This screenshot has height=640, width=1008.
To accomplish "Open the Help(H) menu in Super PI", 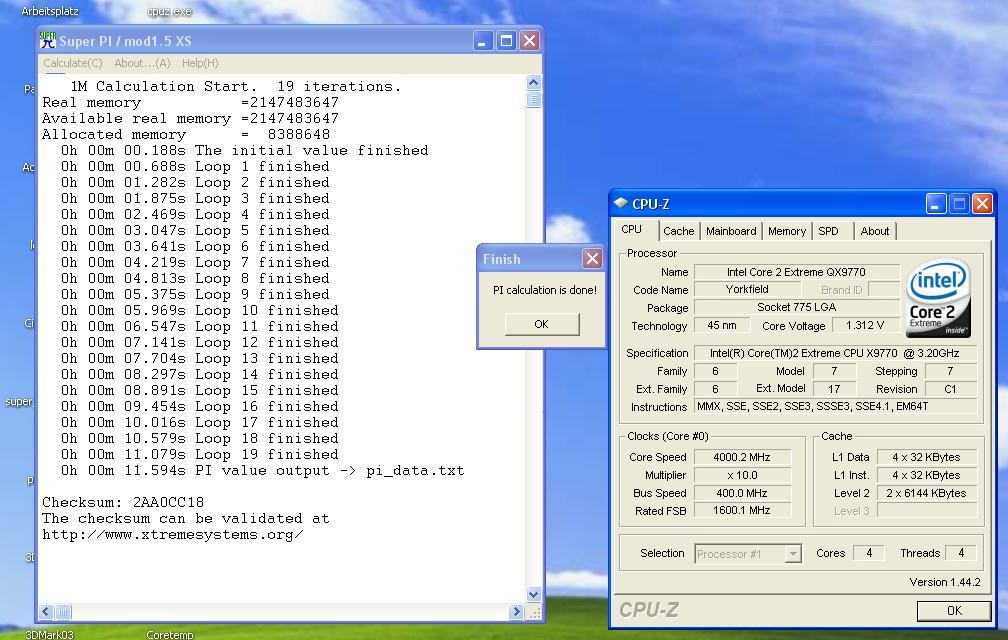I will pos(200,63).
